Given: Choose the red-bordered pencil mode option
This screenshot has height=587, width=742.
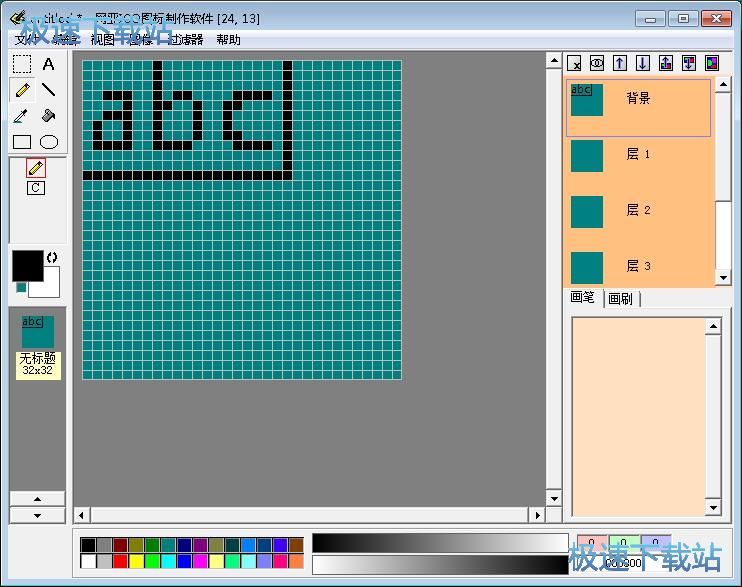Looking at the screenshot, I should 36,168.
